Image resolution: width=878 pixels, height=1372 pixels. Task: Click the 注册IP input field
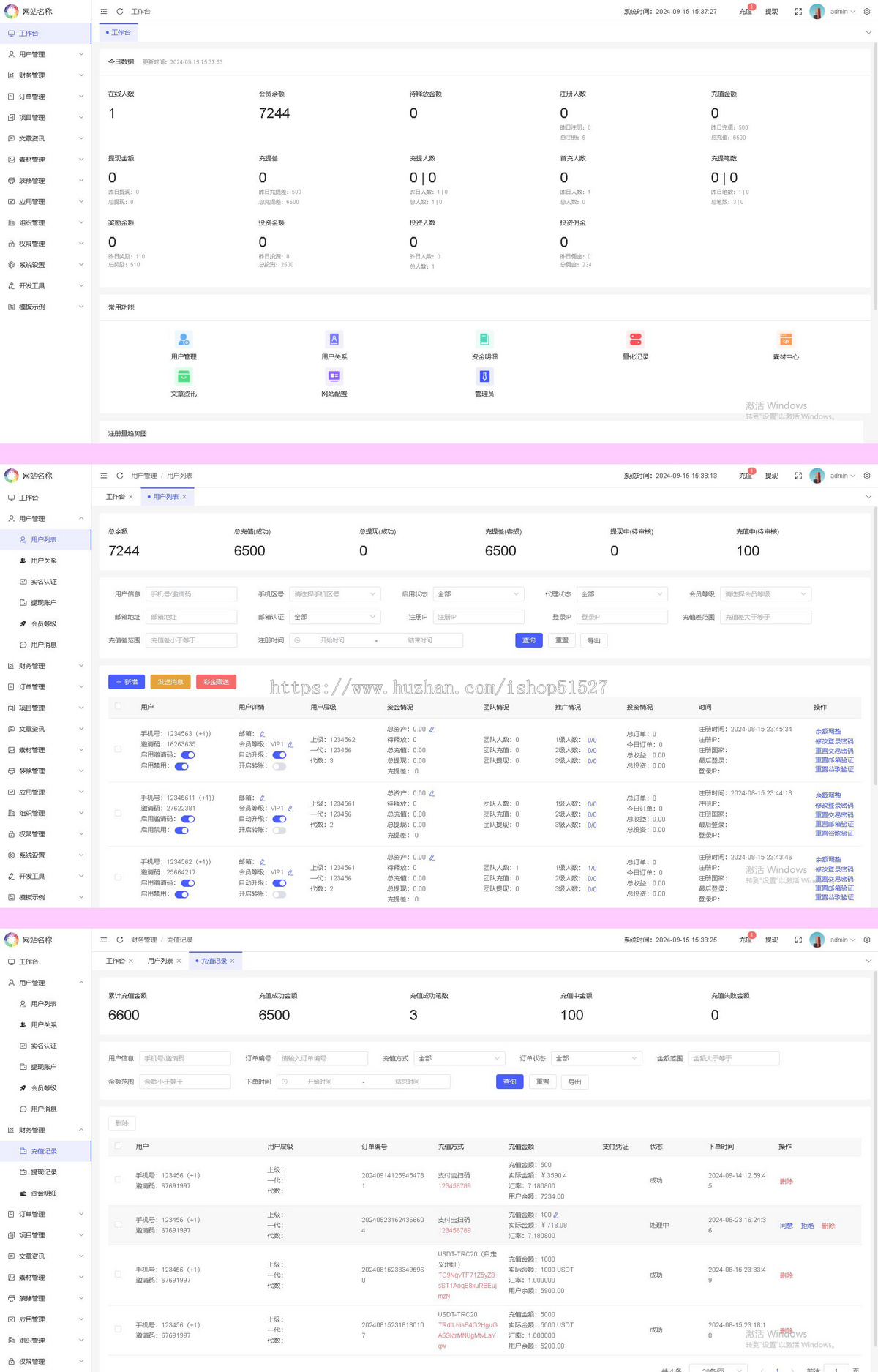479,617
